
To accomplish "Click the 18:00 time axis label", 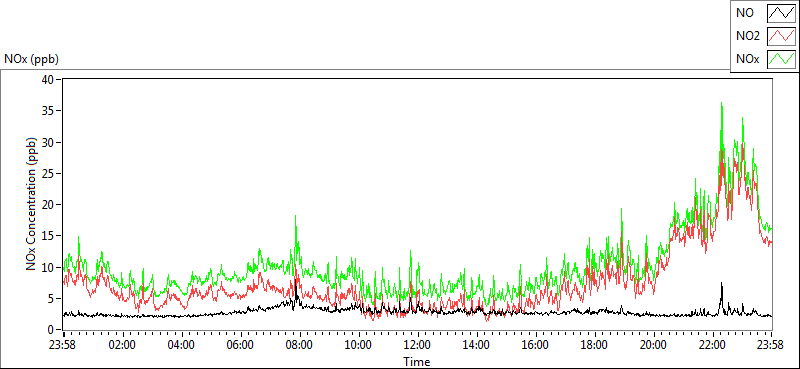I will pyautogui.click(x=595, y=345).
